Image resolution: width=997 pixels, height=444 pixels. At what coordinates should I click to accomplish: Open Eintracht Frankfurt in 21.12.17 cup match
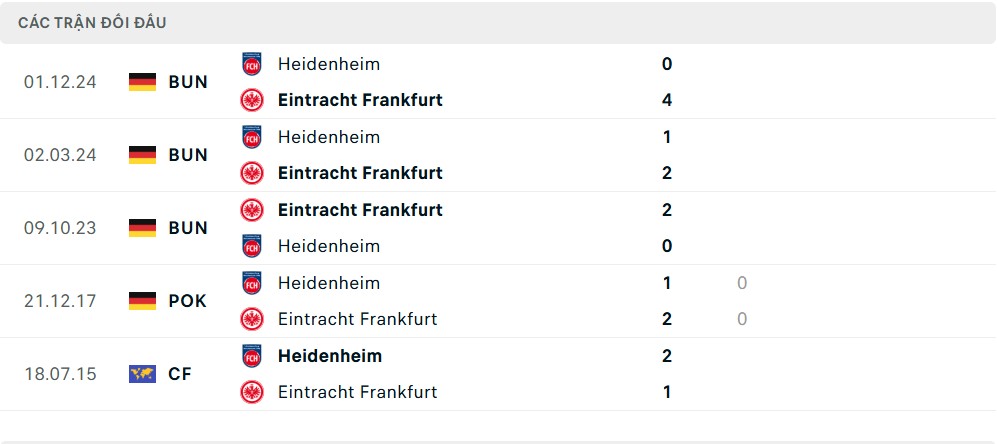point(357,319)
